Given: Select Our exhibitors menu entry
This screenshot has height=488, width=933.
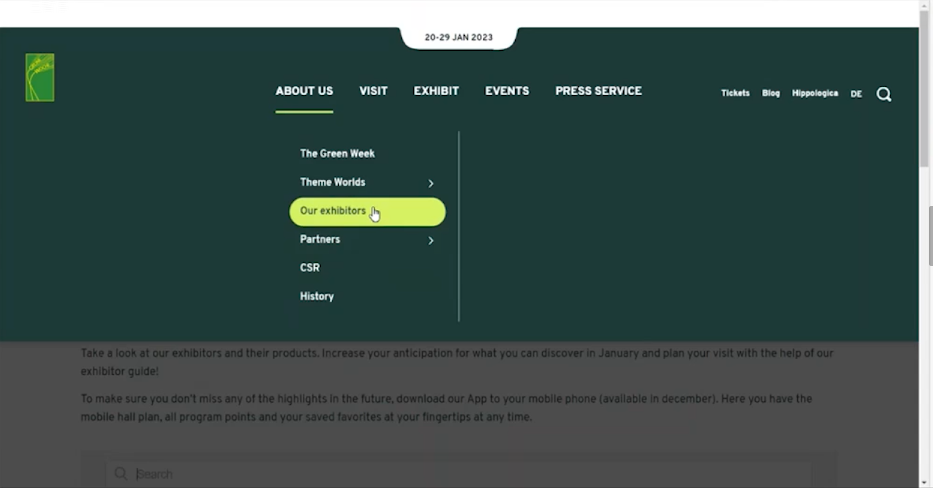Looking at the screenshot, I should (367, 212).
